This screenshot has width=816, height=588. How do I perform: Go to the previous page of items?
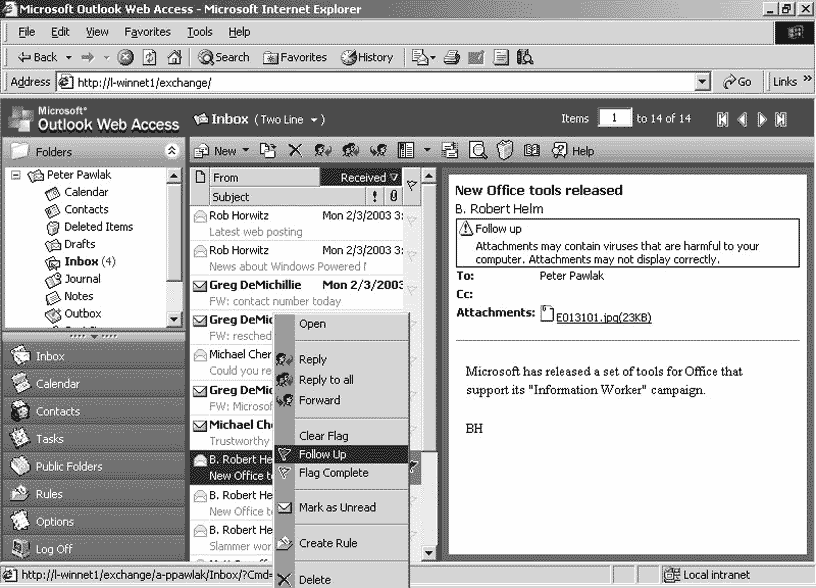(743, 120)
